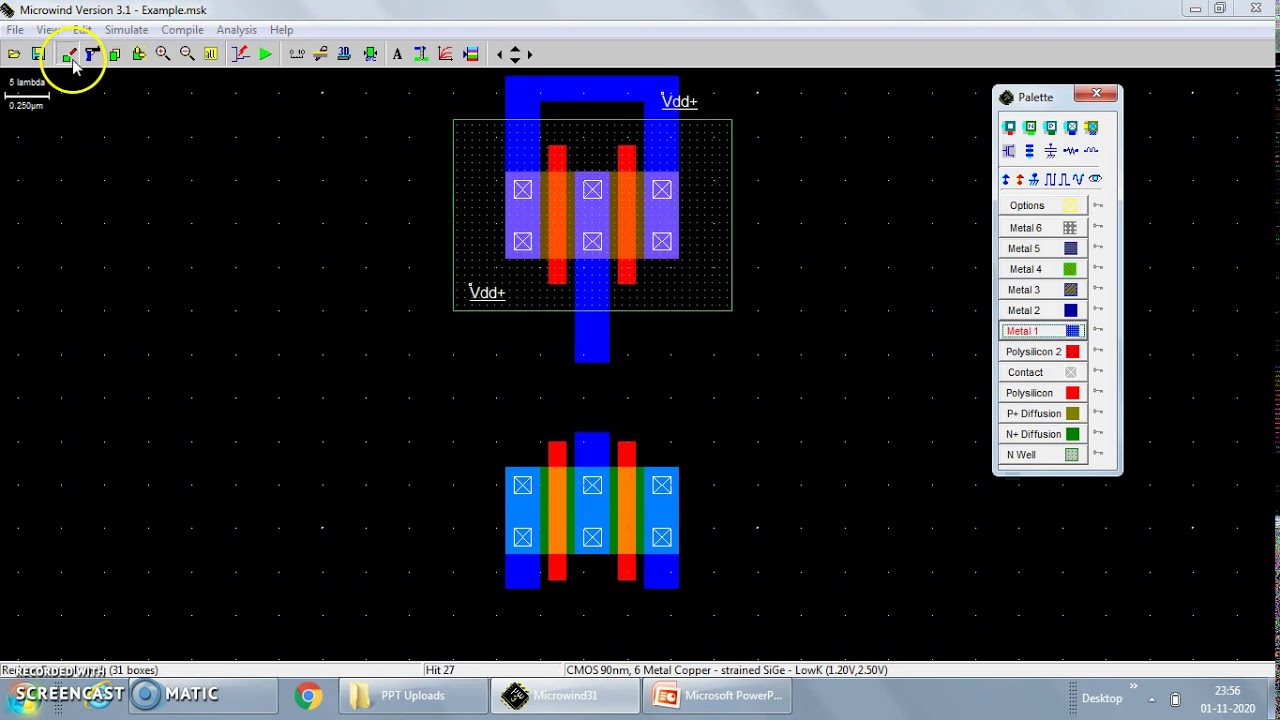
Task: Select the via contact icon in Palette
Action: click(1071, 127)
